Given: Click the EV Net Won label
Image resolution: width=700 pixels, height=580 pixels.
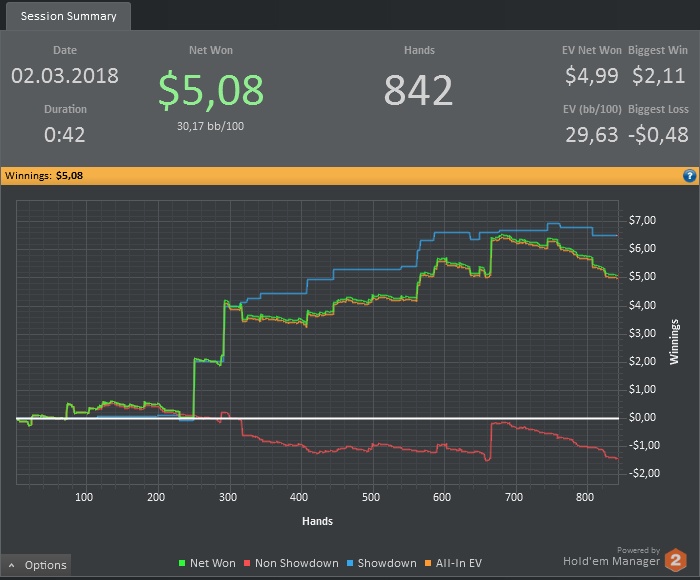Looking at the screenshot, I should 592,50.
